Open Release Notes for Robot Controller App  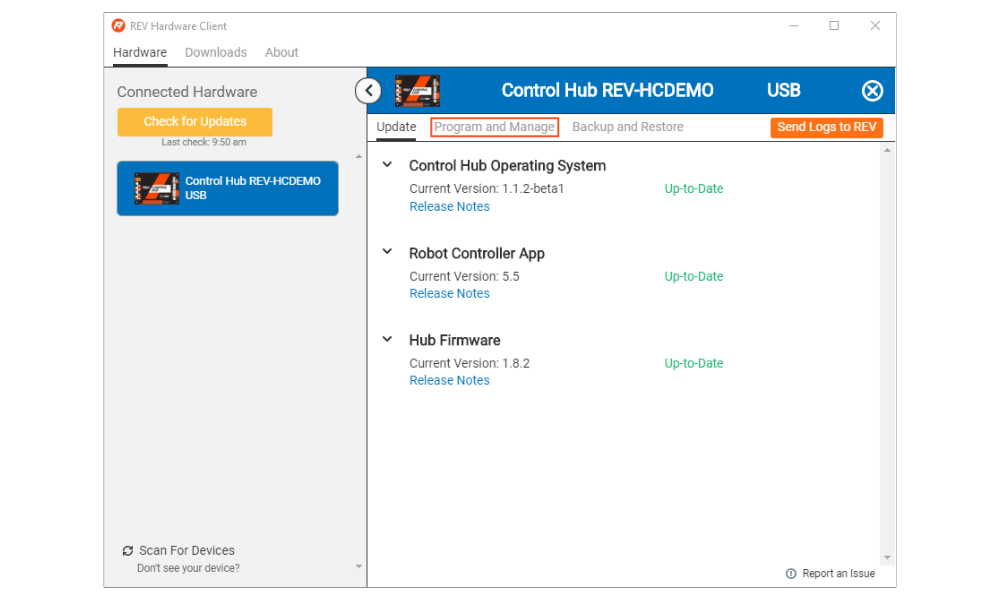tap(449, 294)
